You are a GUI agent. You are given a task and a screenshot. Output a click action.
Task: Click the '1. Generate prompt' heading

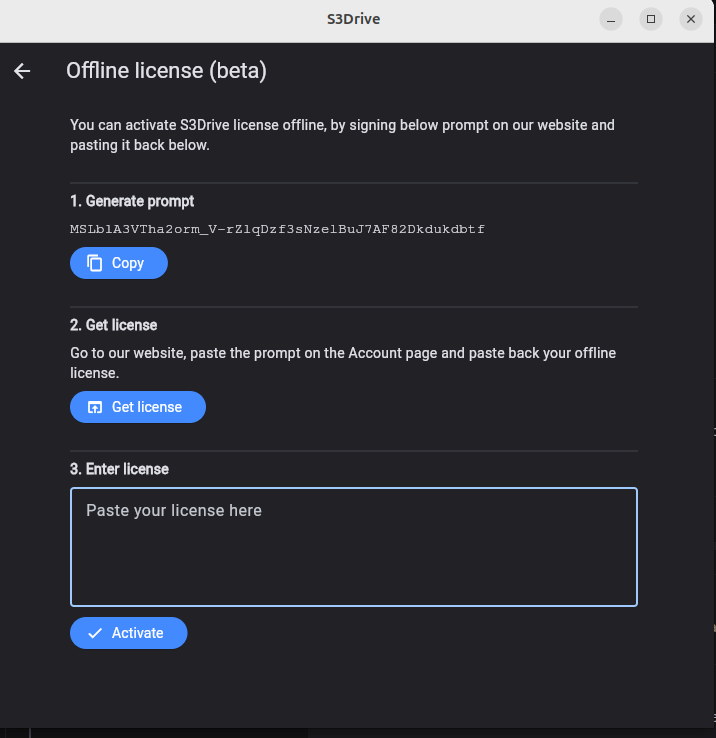(132, 201)
